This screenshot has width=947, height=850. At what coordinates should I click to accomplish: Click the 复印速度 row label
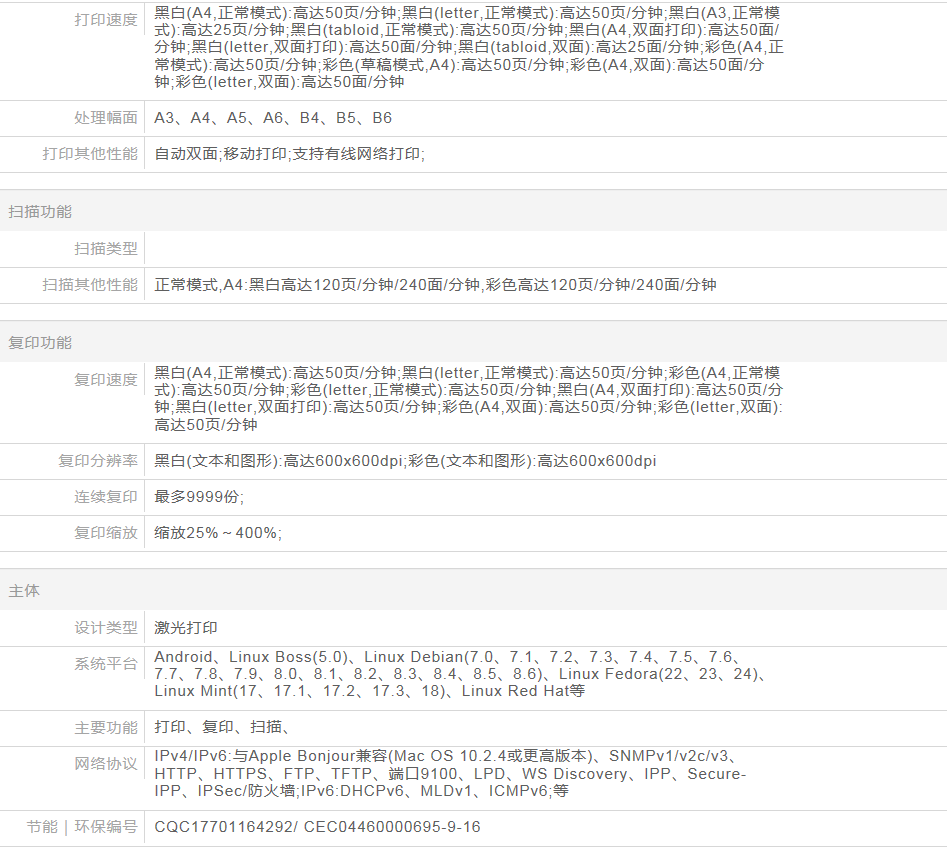coord(106,380)
